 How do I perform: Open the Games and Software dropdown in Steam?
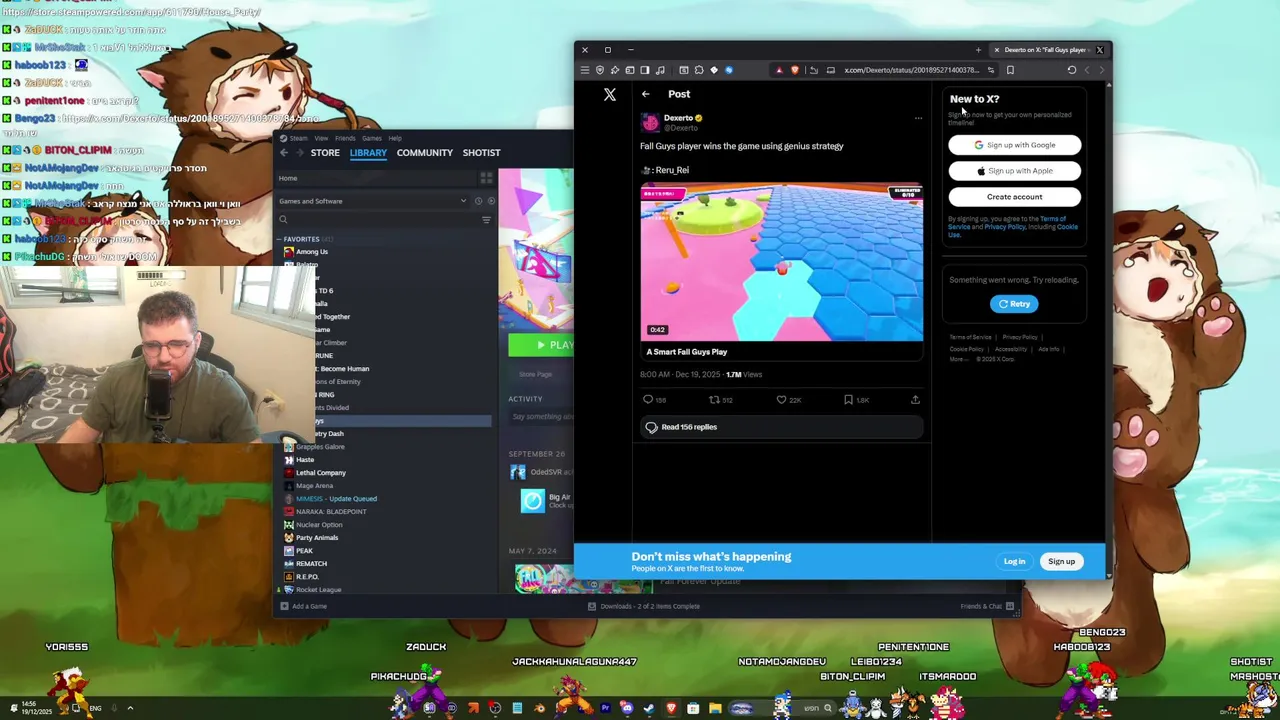[x=373, y=201]
